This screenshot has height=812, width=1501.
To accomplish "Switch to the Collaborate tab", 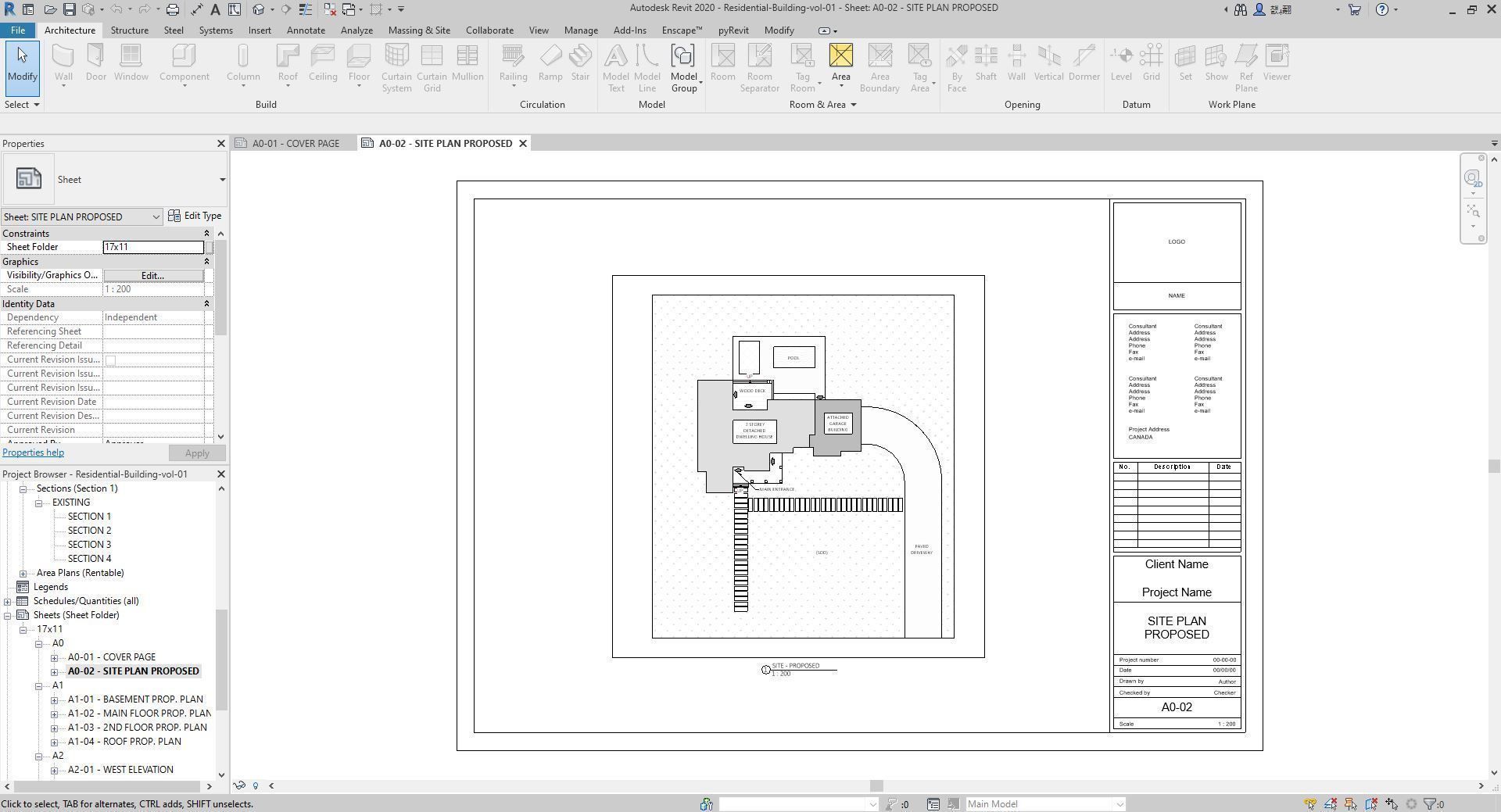I will click(x=489, y=30).
